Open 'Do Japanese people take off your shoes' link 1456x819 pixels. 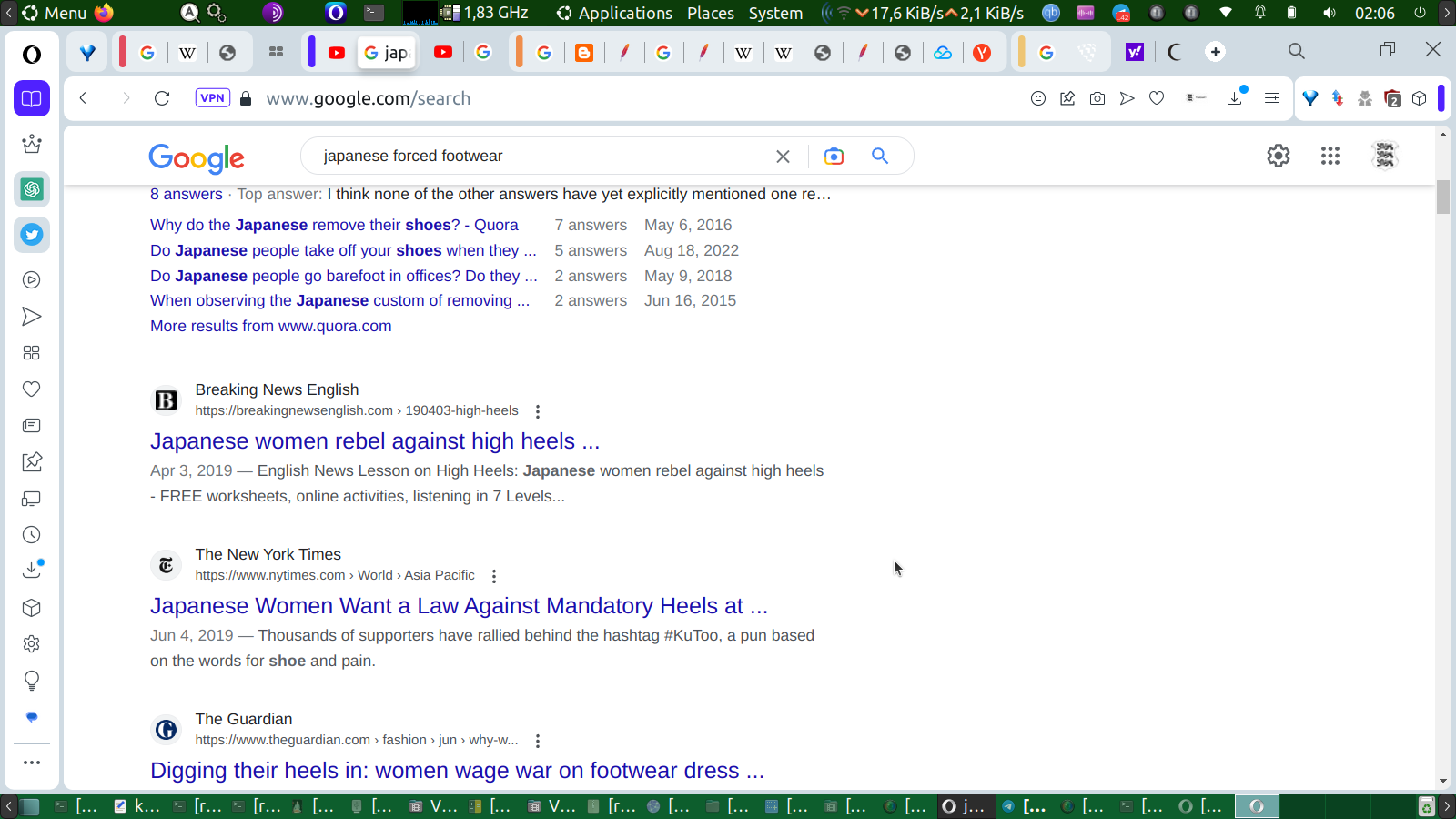[343, 250]
